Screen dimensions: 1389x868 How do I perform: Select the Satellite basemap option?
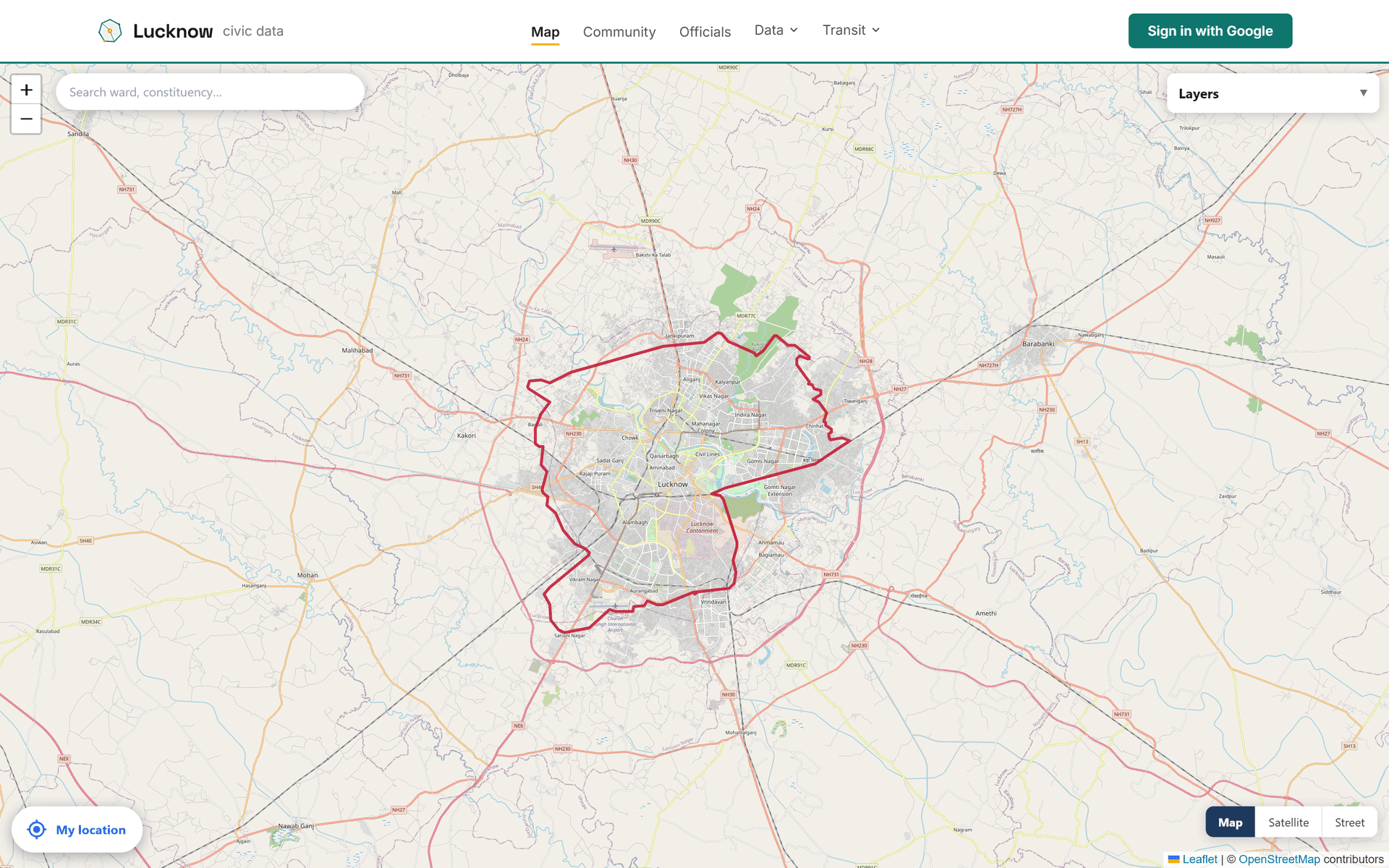point(1288,822)
